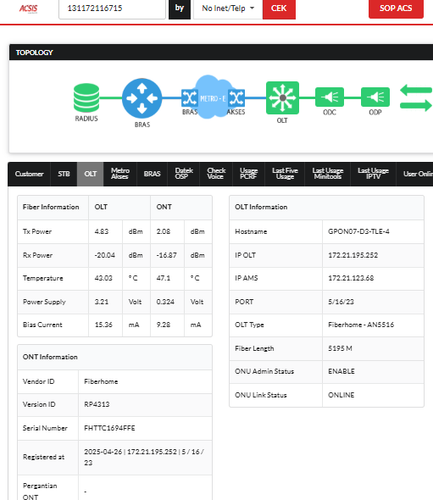This screenshot has width=433, height=500.
Task: Click ONT Rx Power value -16.87
Action: pyautogui.click(x=166, y=255)
